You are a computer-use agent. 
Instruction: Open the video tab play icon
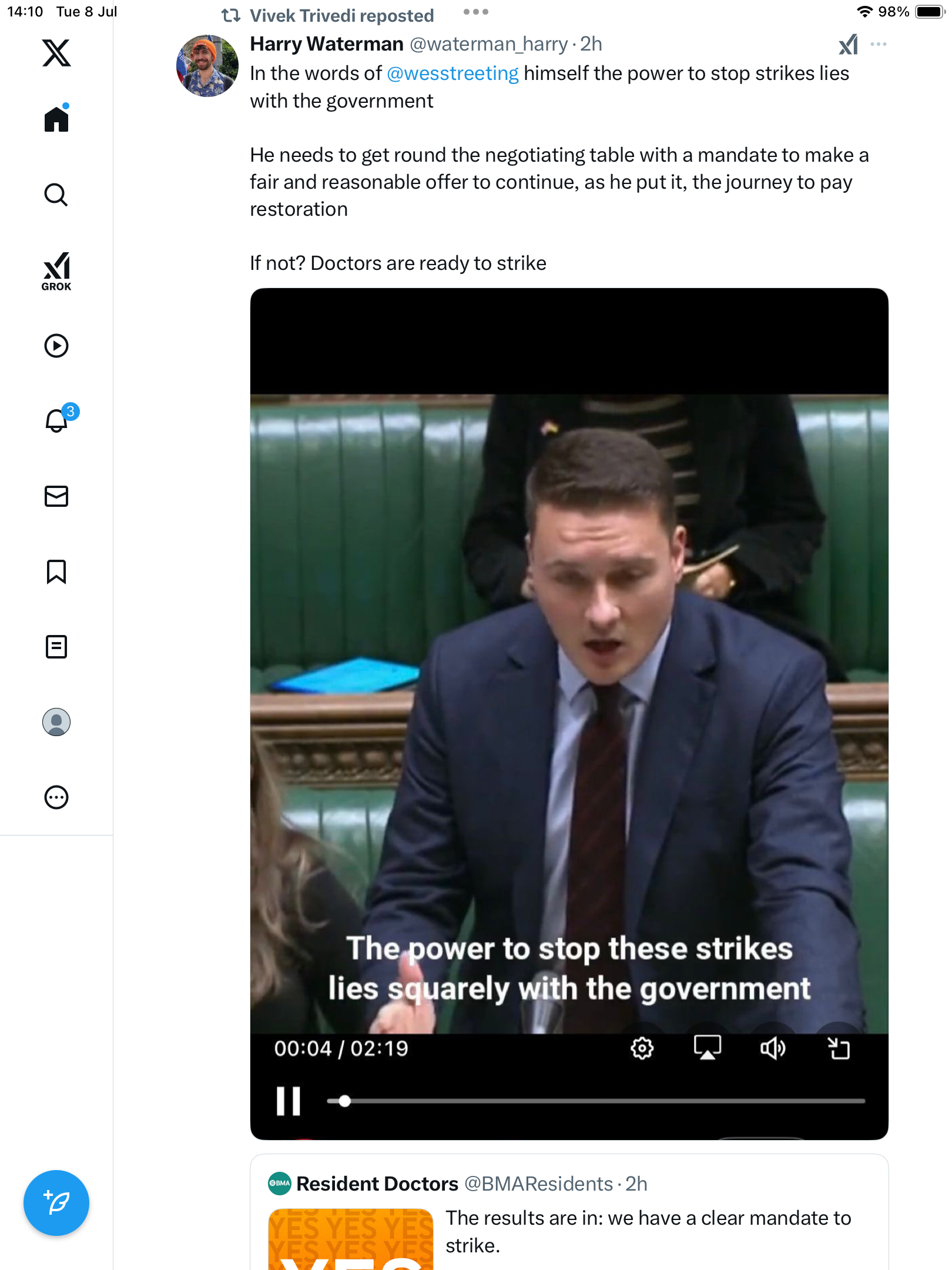56,346
